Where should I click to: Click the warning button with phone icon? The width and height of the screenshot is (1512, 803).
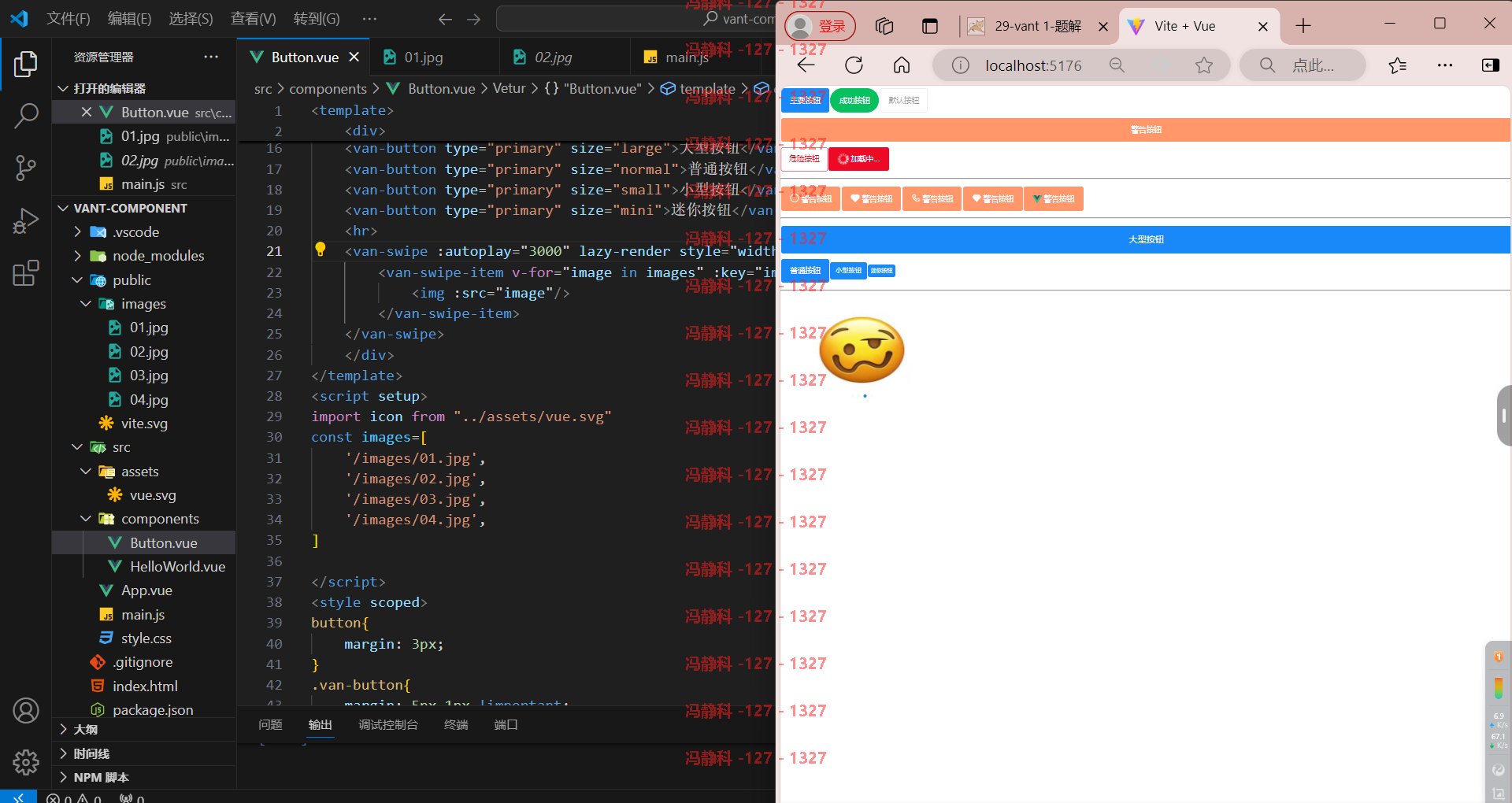pos(932,198)
